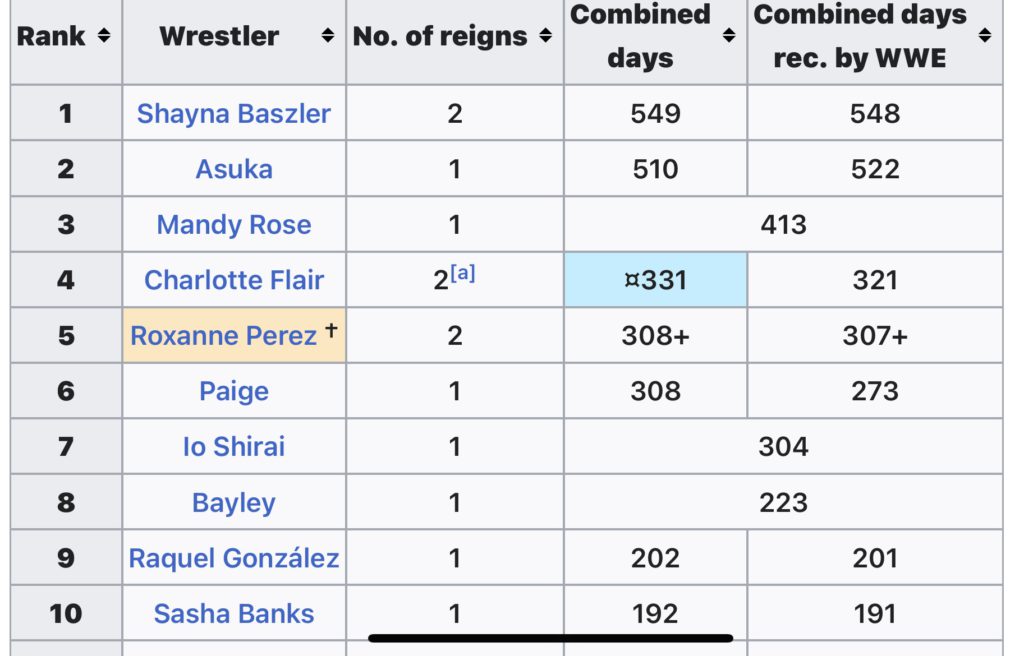The image size is (1024, 656).
Task: Open the Bayley article link
Action: (x=234, y=502)
